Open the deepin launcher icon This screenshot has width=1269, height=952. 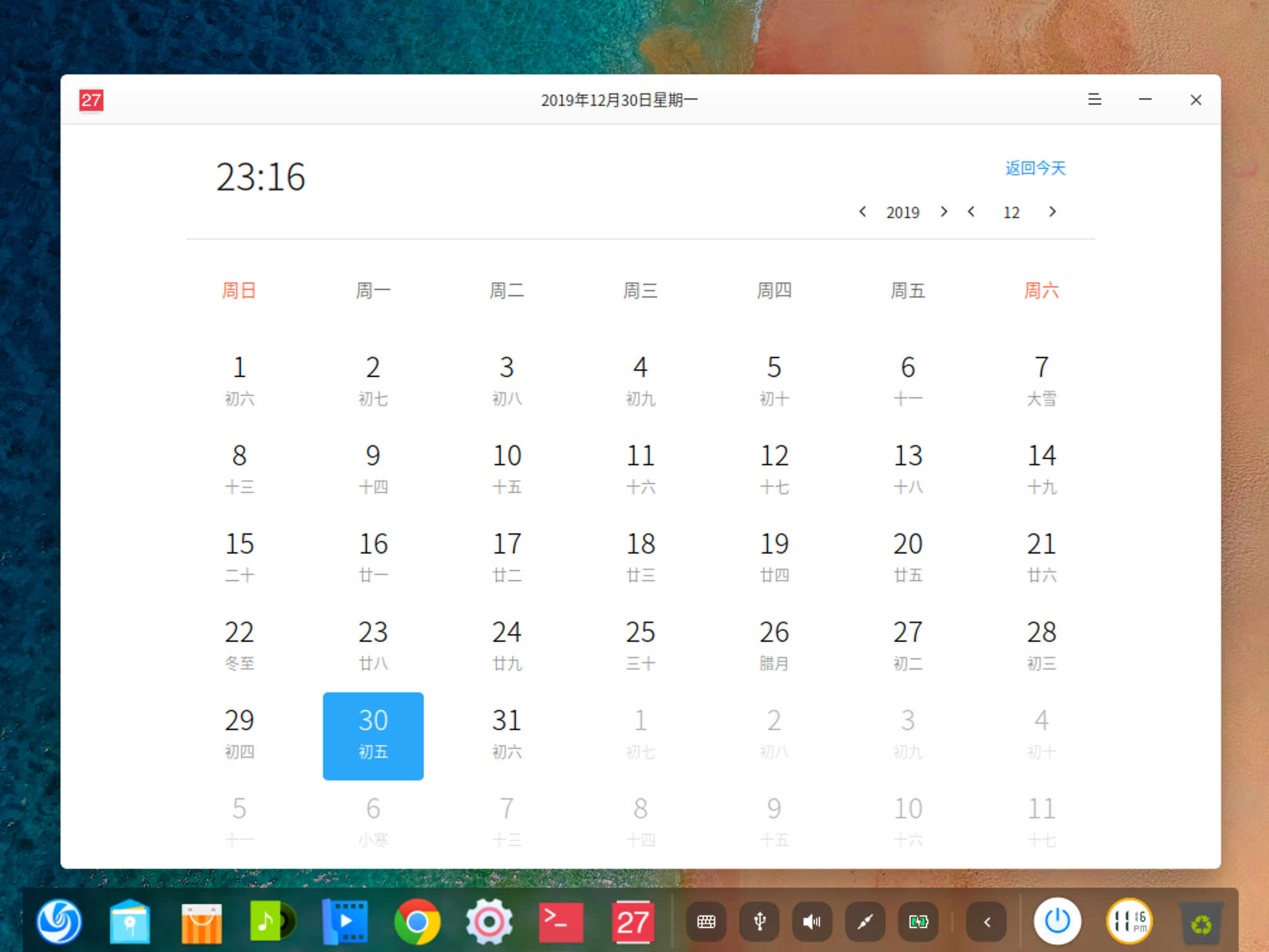coord(59,922)
